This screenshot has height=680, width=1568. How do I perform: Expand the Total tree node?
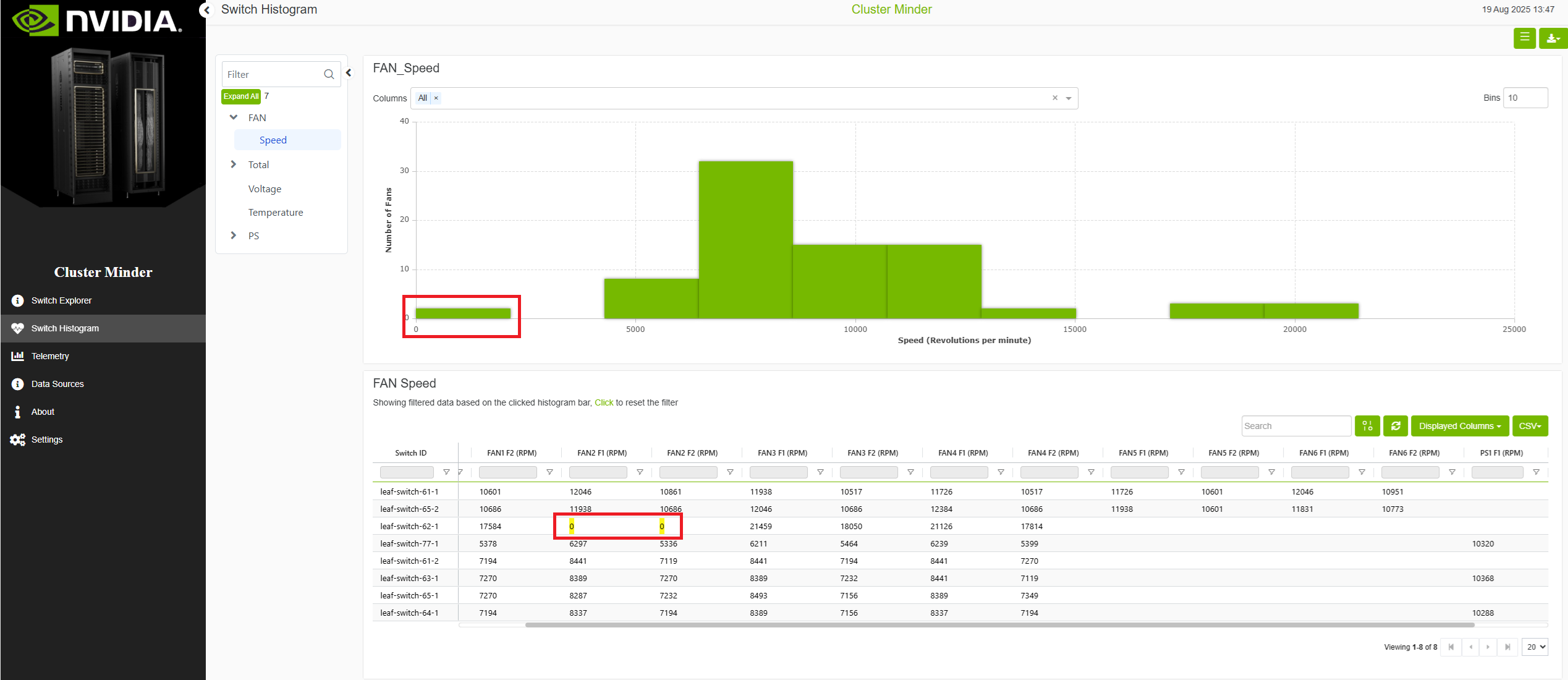click(234, 164)
